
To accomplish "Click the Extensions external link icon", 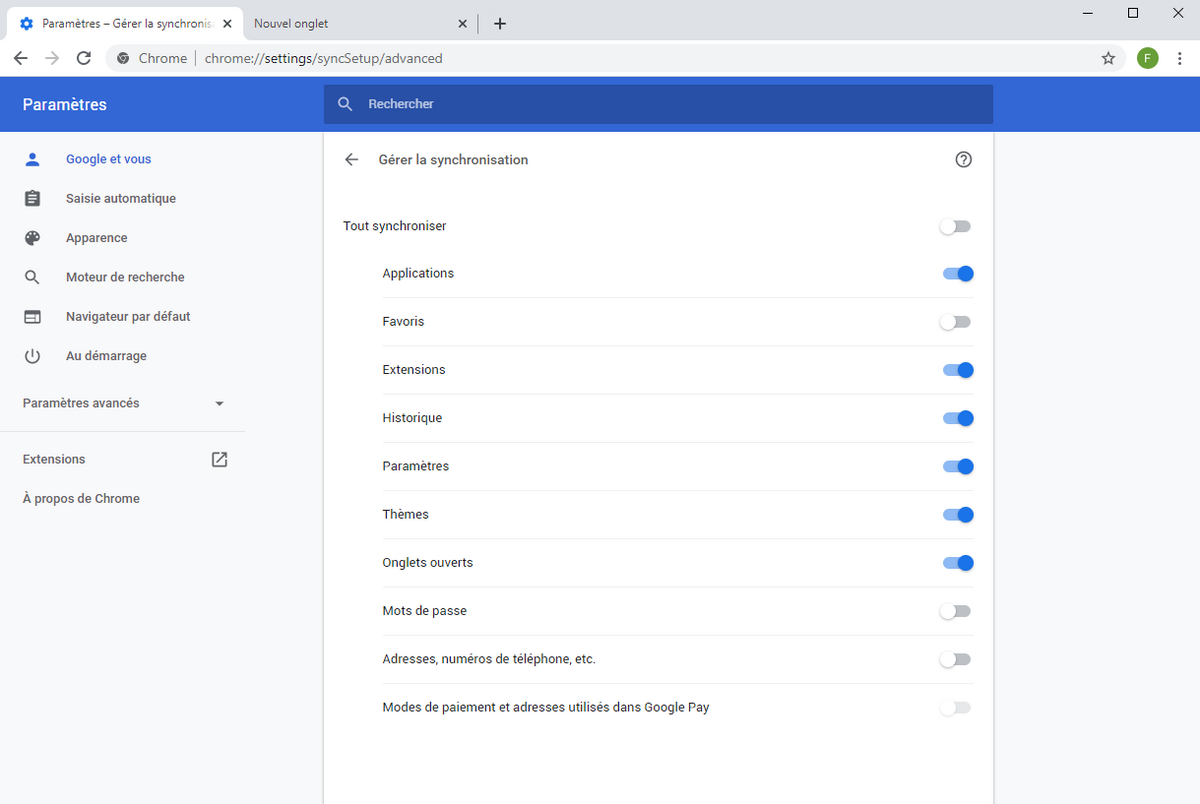I will 220,459.
